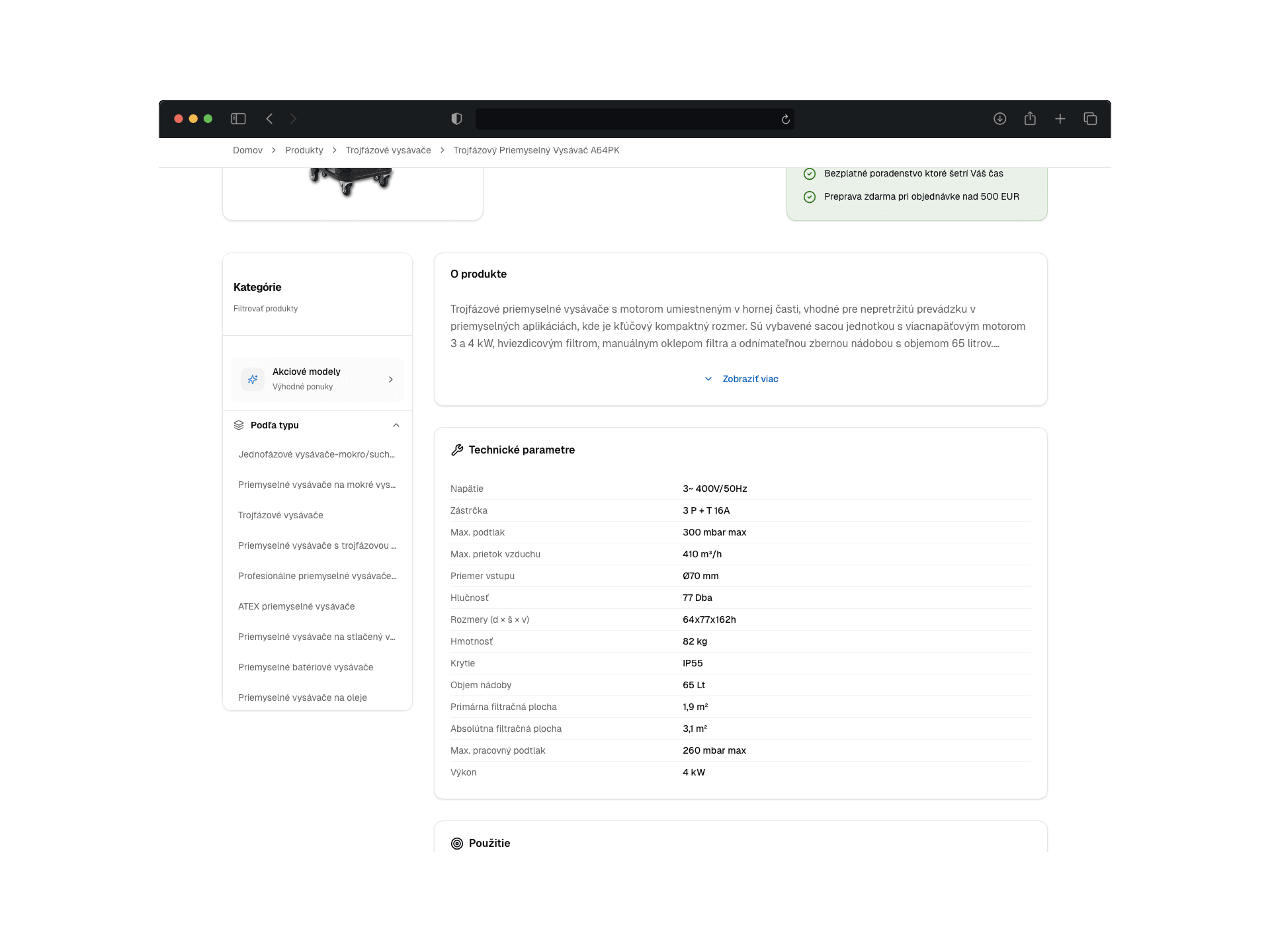Select Jednofázové vysávače-mokro/such... category
Viewport: 1270px width, 952px height.
[317, 454]
